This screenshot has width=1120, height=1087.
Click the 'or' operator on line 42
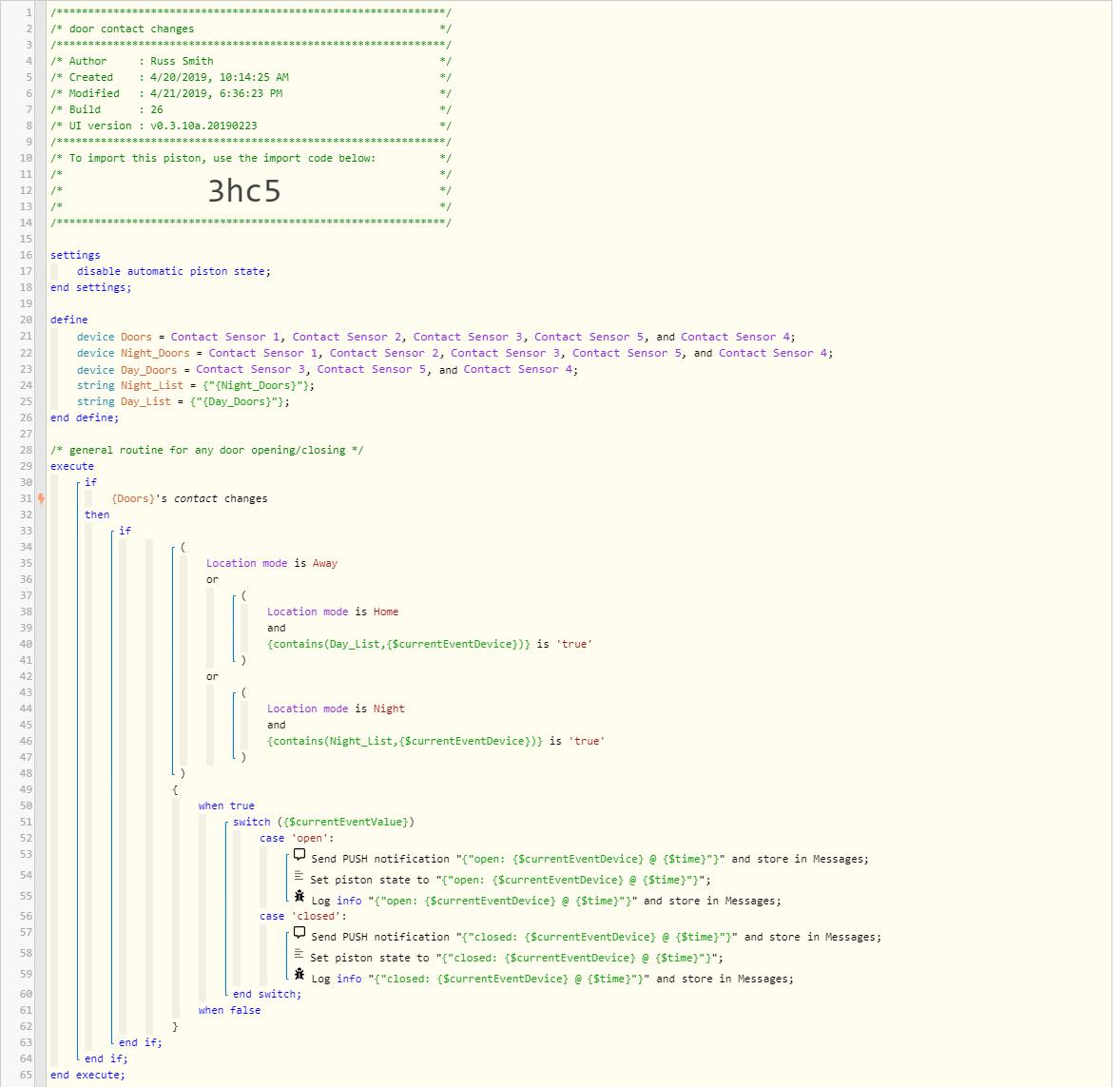click(x=212, y=677)
